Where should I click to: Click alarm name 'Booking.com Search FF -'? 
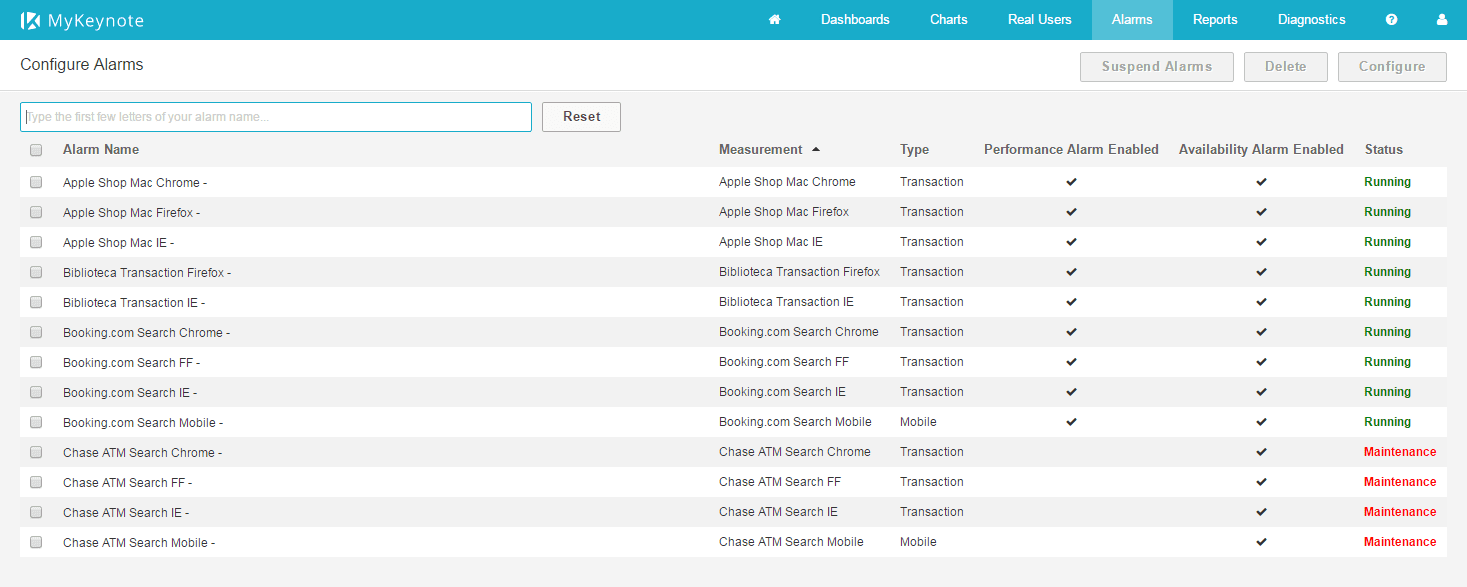click(x=131, y=363)
